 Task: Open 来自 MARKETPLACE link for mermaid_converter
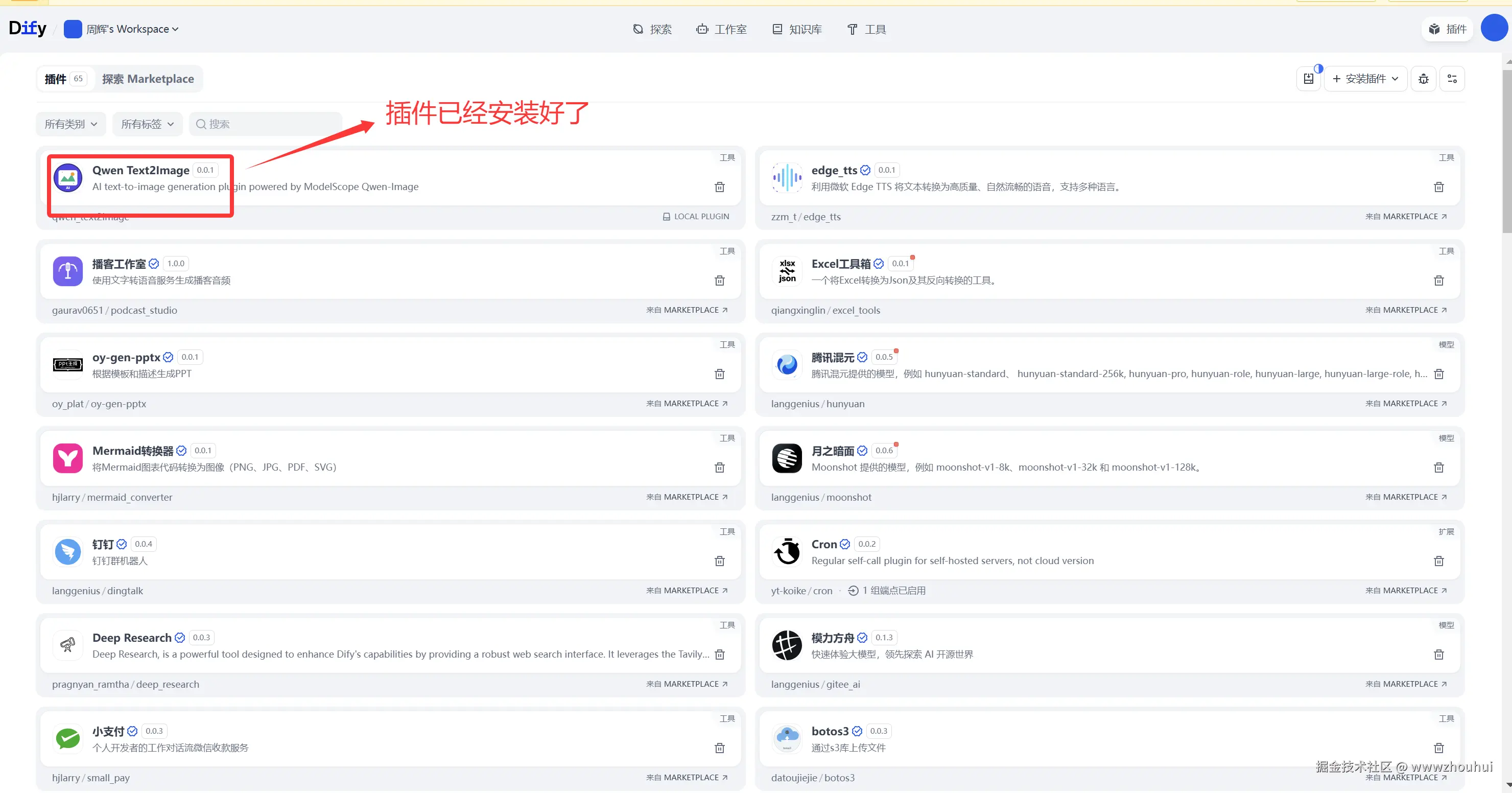tap(687, 497)
